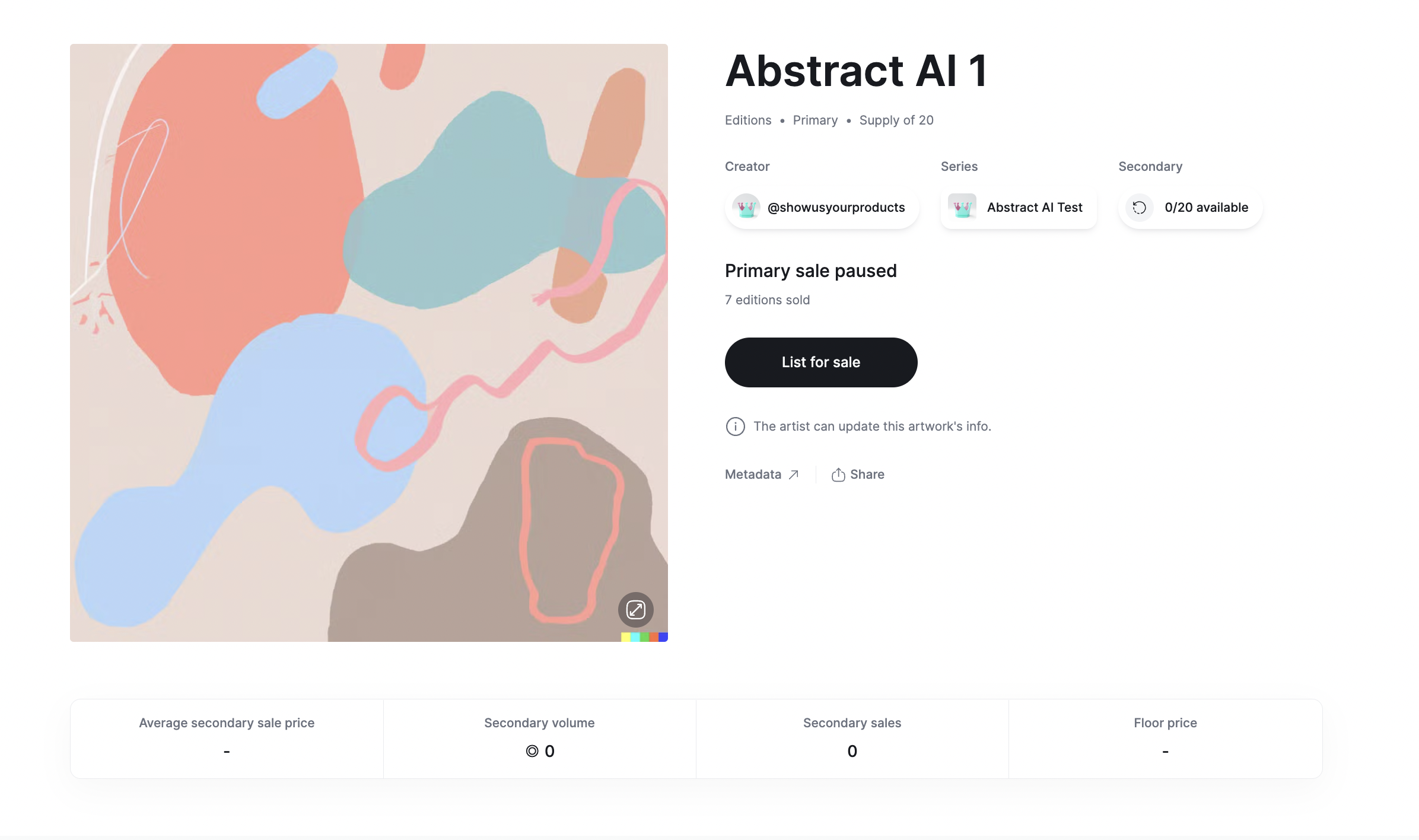Image resolution: width=1419 pixels, height=840 pixels.
Task: Click the creator avatar icon
Action: (x=746, y=208)
